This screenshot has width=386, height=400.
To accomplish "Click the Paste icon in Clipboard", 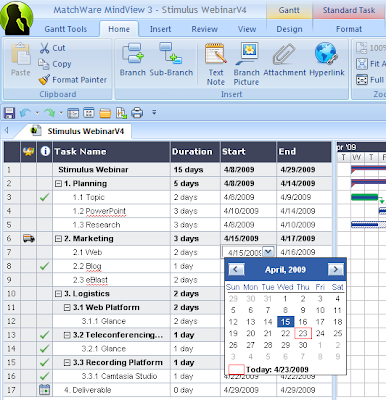I will point(21,54).
